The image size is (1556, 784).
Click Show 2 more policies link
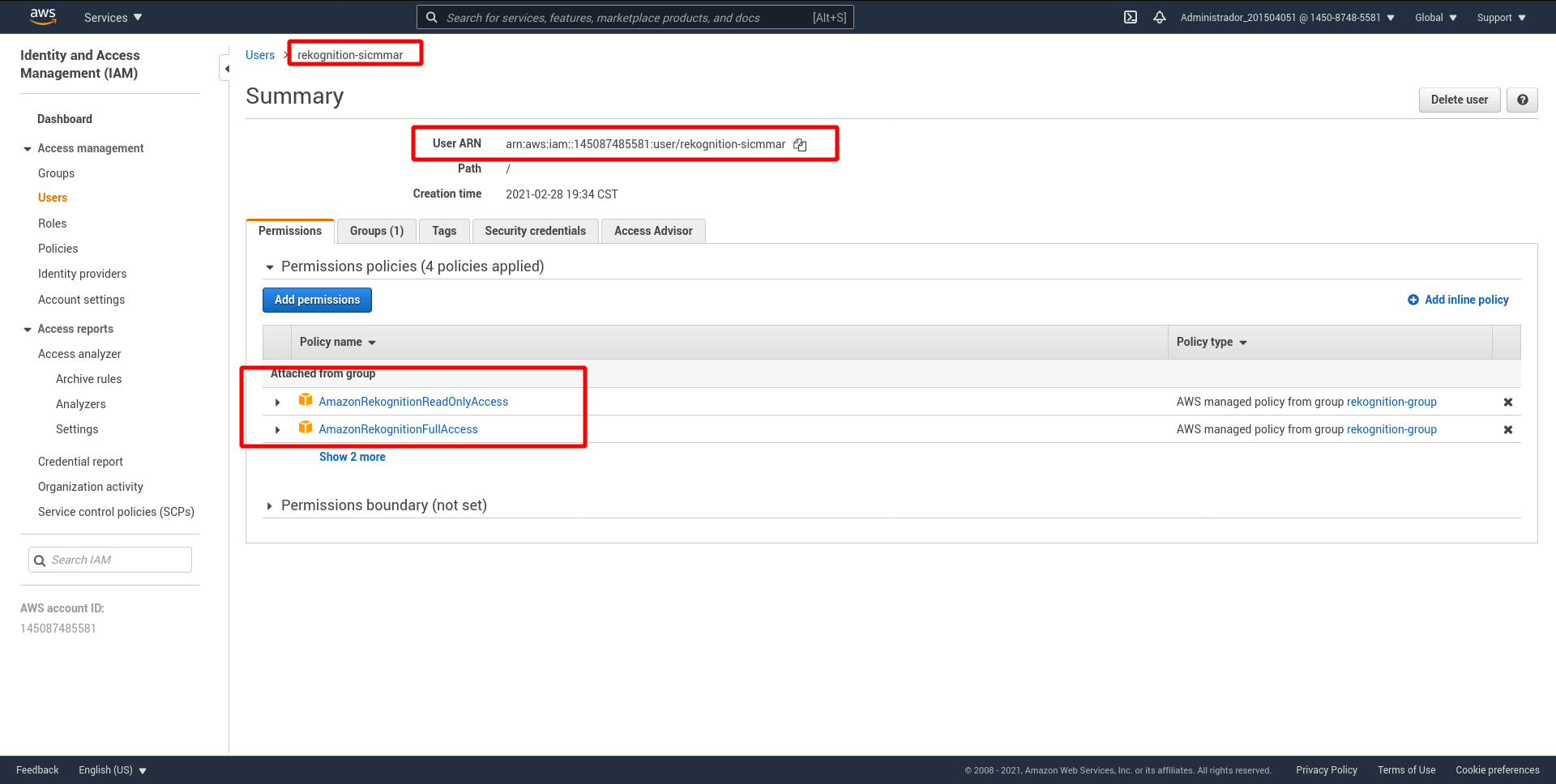[x=352, y=457]
